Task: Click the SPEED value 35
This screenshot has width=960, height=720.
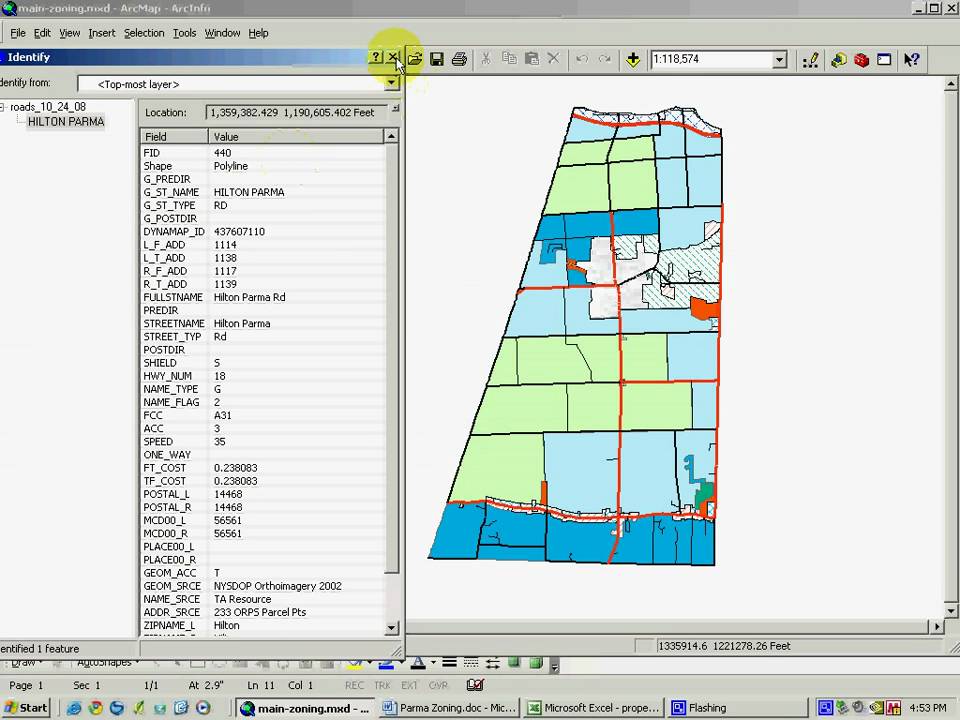Action: [x=219, y=441]
